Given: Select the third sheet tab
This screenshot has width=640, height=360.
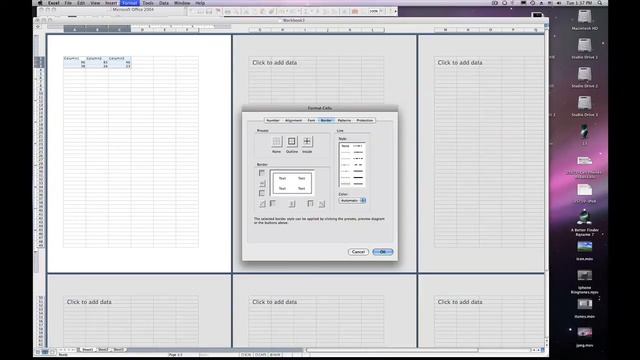Looking at the screenshot, I should (x=118, y=350).
